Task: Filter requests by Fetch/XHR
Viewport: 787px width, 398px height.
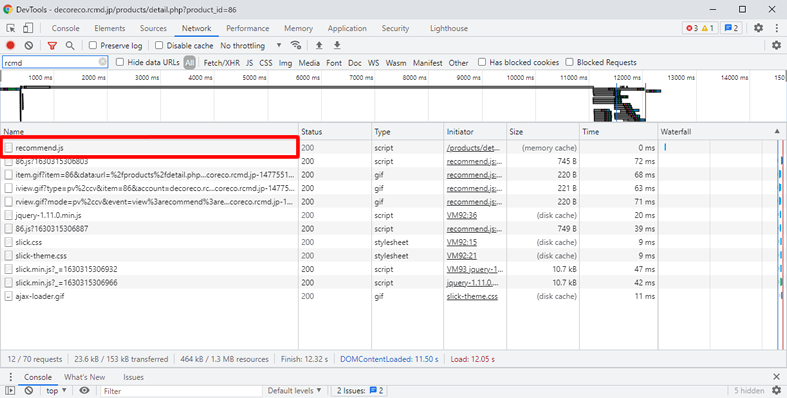Action: click(x=221, y=63)
